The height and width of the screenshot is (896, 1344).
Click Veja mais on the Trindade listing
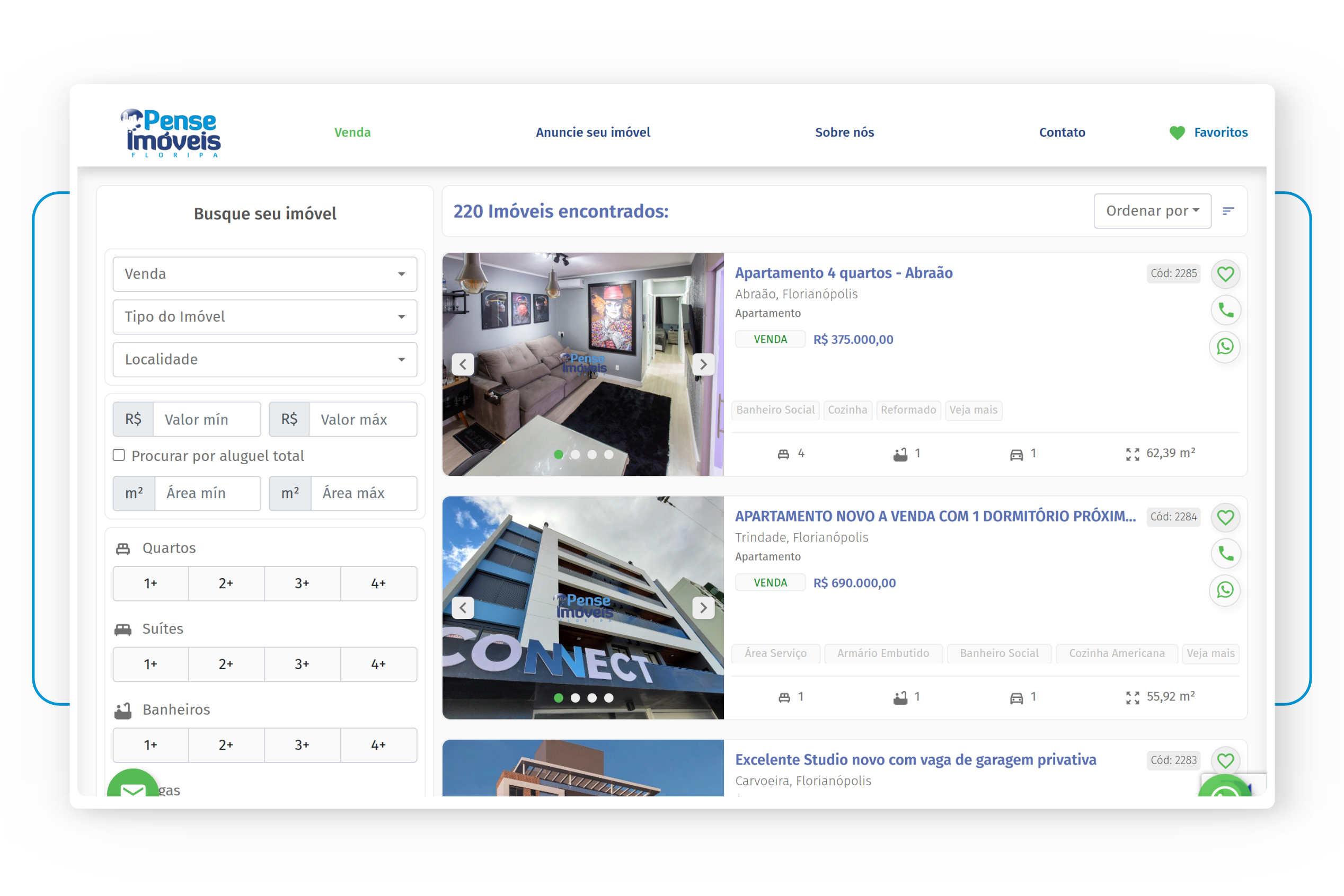pos(1210,653)
